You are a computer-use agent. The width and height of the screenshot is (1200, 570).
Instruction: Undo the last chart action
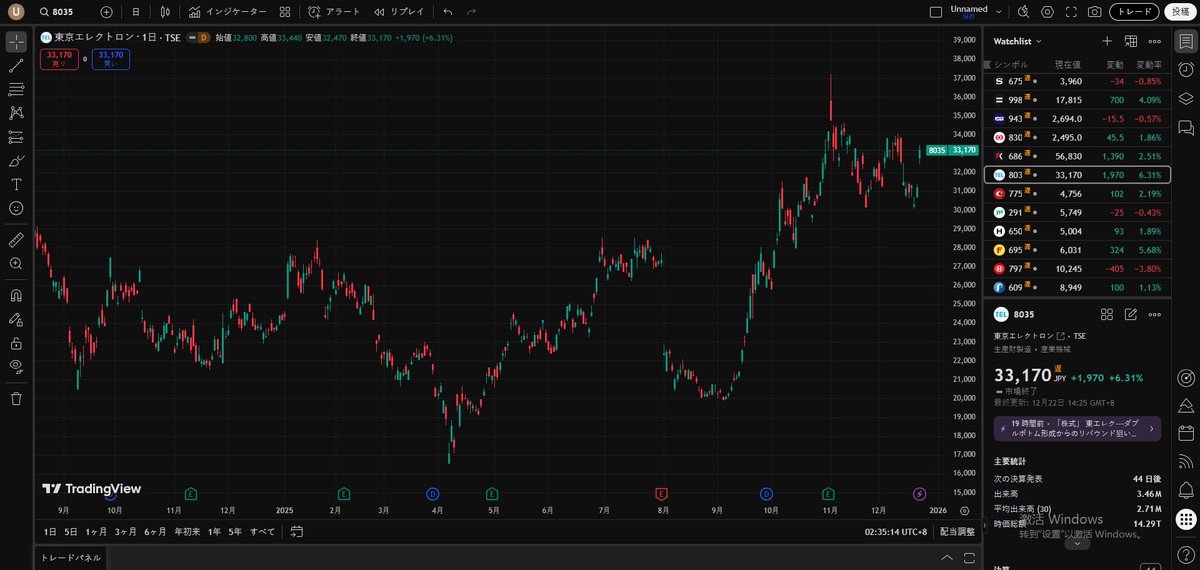[447, 12]
